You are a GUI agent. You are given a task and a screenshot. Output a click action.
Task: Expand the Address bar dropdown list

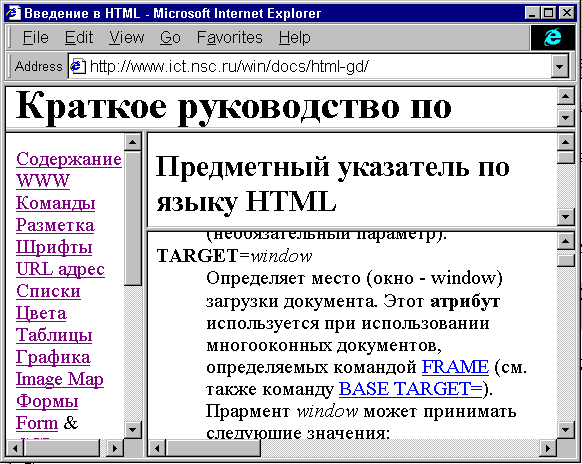(x=559, y=67)
